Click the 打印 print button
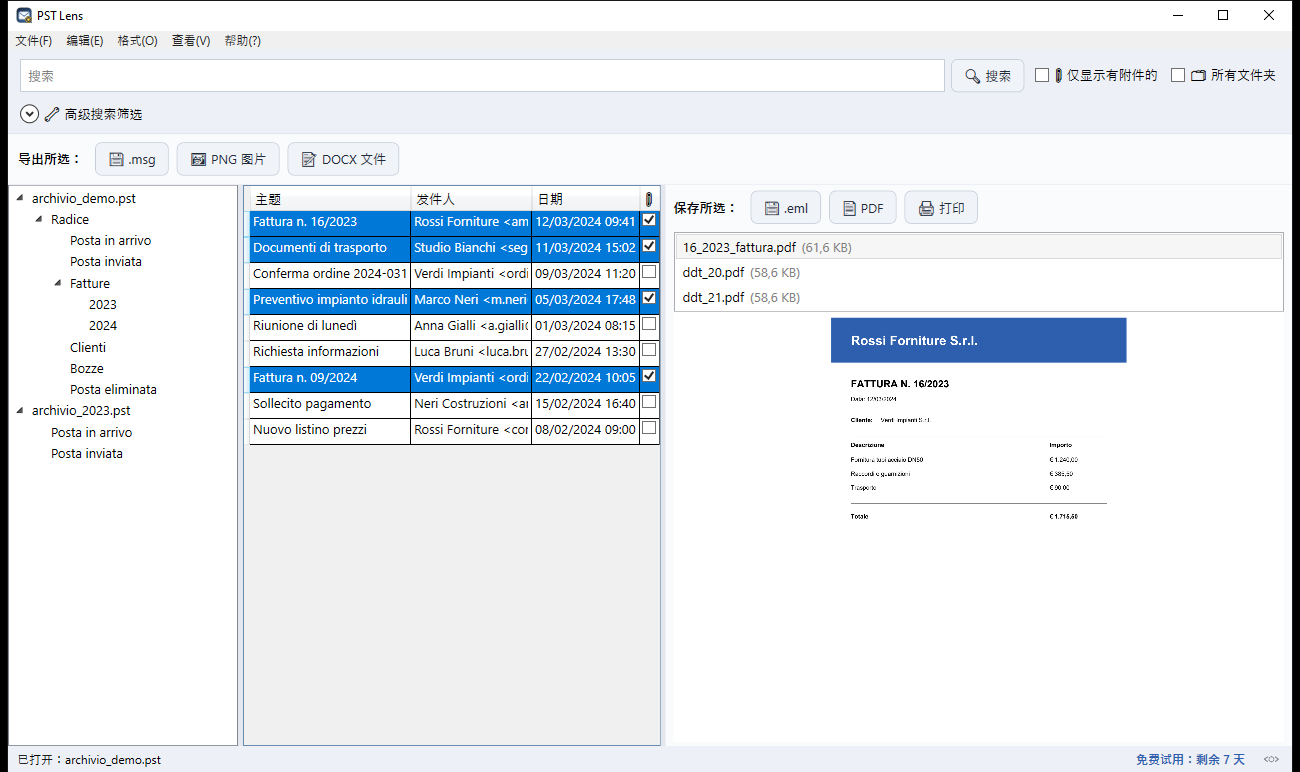 (941, 208)
